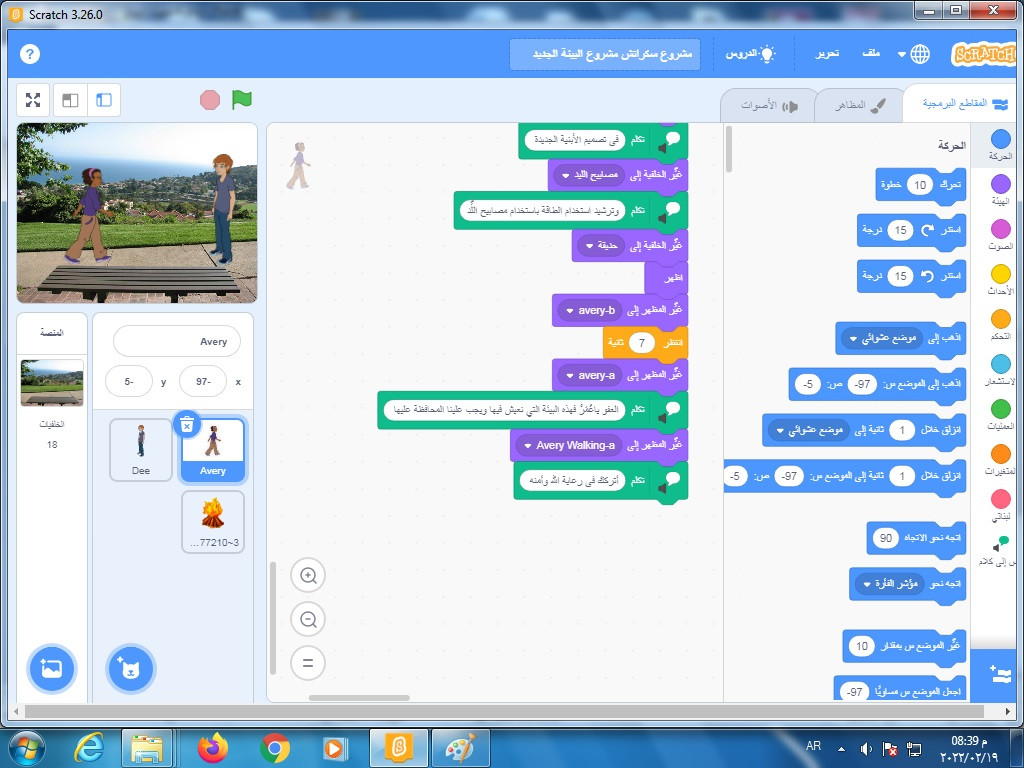Open the File (ملف) menu

[871, 54]
